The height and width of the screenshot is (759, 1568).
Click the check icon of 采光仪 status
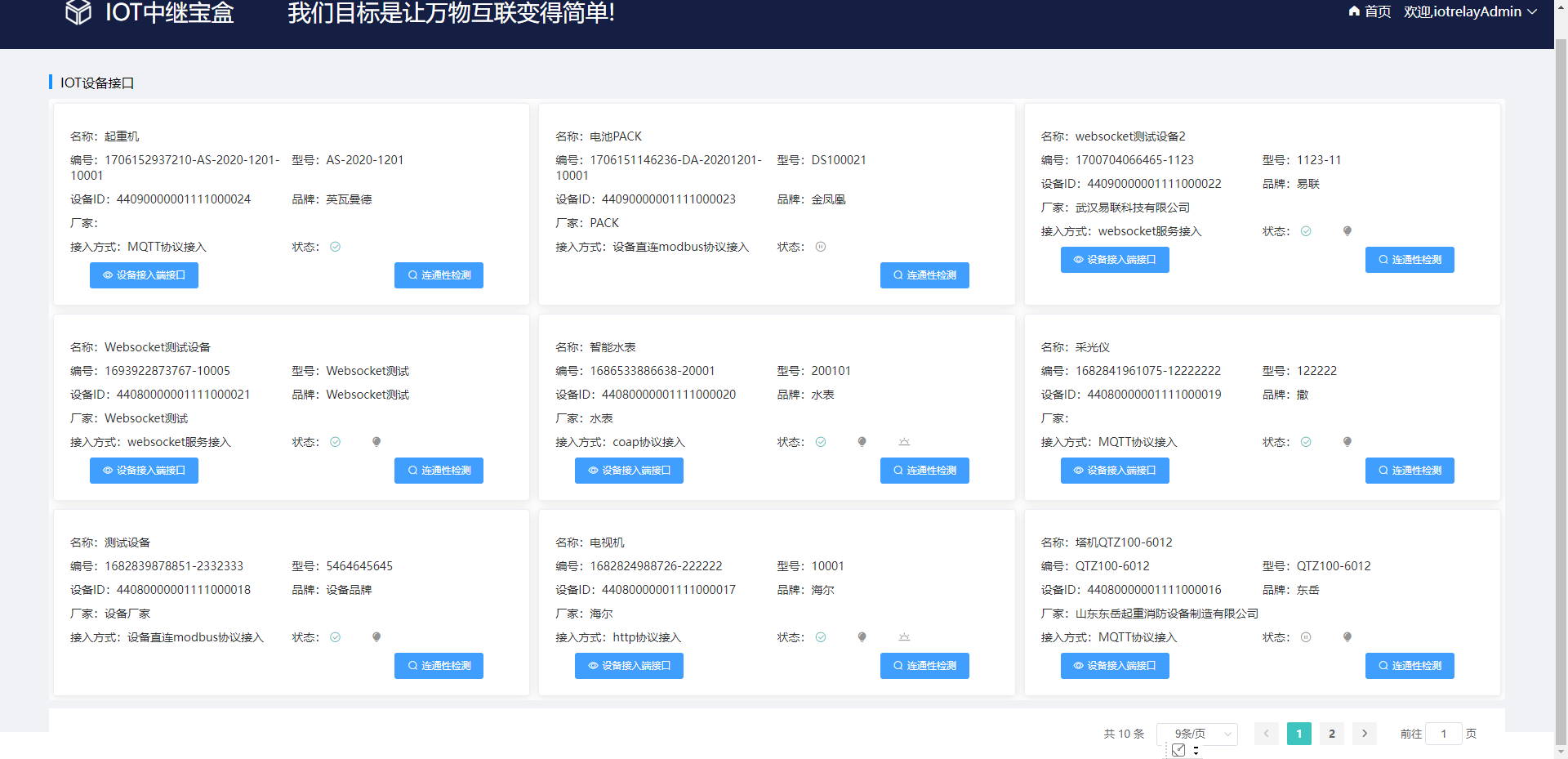(x=1306, y=441)
